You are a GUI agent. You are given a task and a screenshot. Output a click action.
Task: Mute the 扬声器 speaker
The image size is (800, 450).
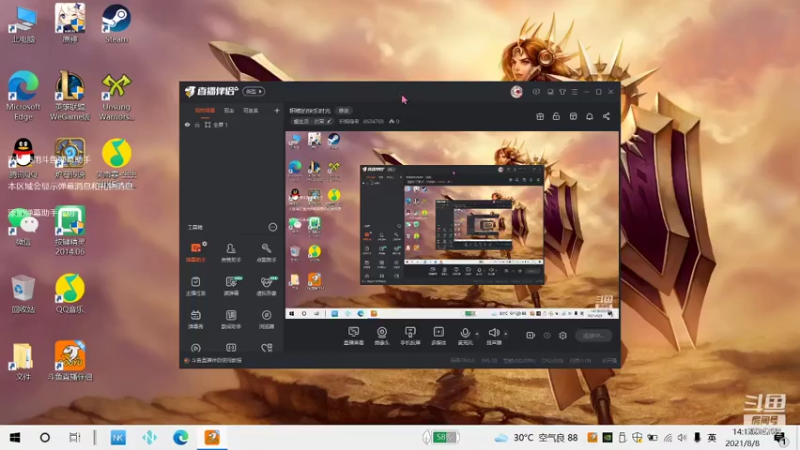point(493,336)
